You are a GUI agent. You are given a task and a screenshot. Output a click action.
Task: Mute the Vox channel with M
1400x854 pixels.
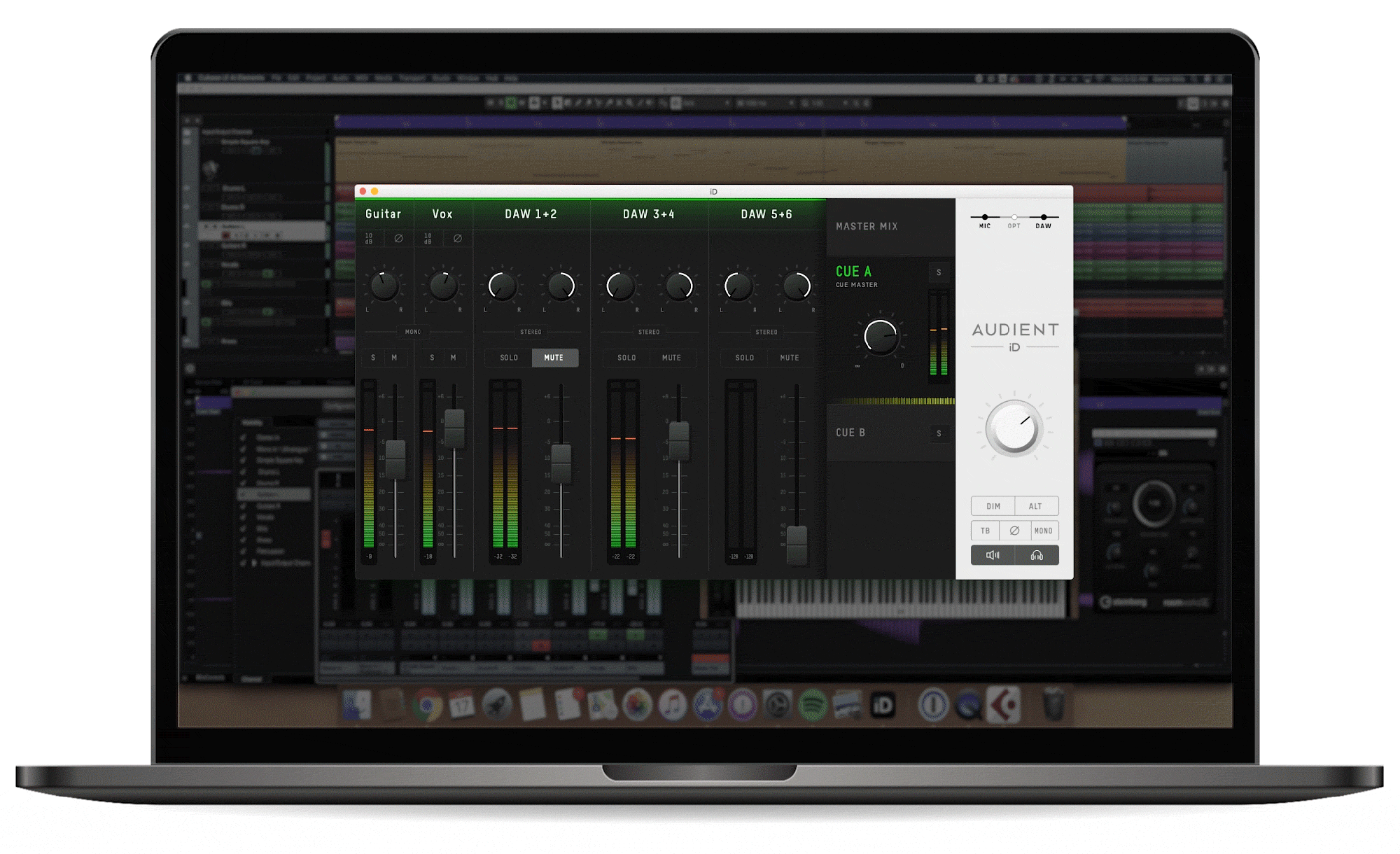454,358
